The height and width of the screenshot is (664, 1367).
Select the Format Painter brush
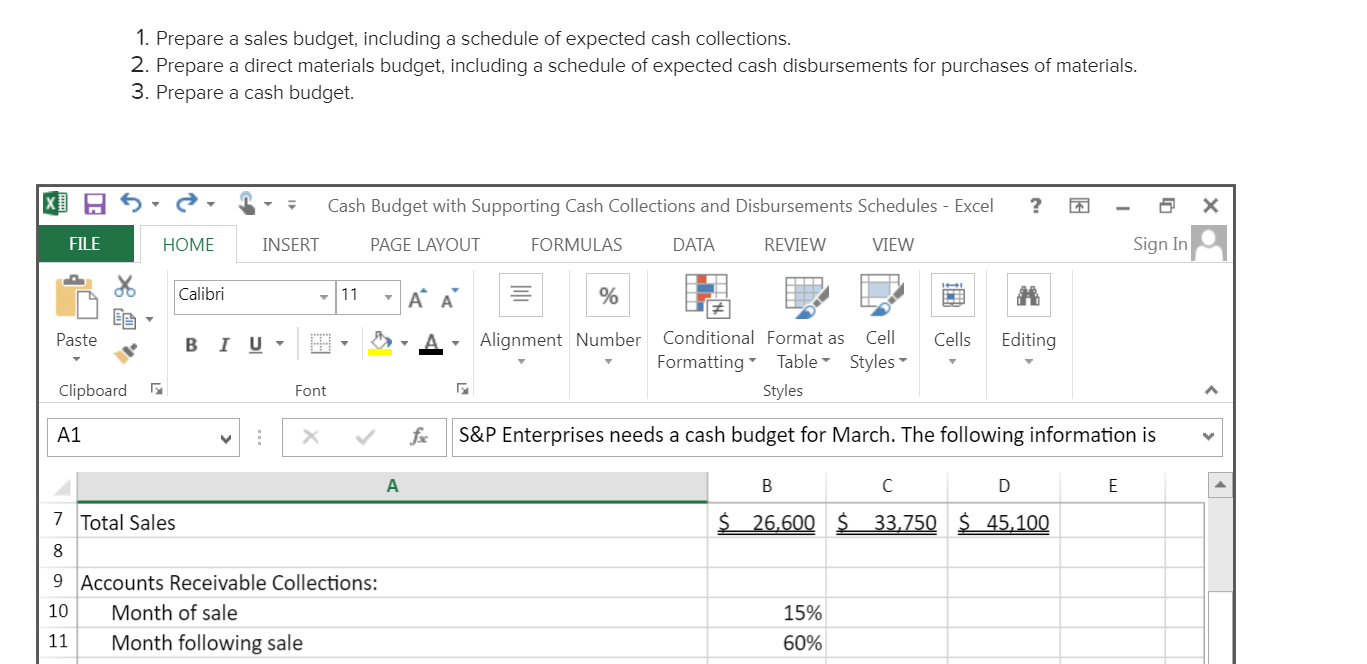click(x=125, y=352)
